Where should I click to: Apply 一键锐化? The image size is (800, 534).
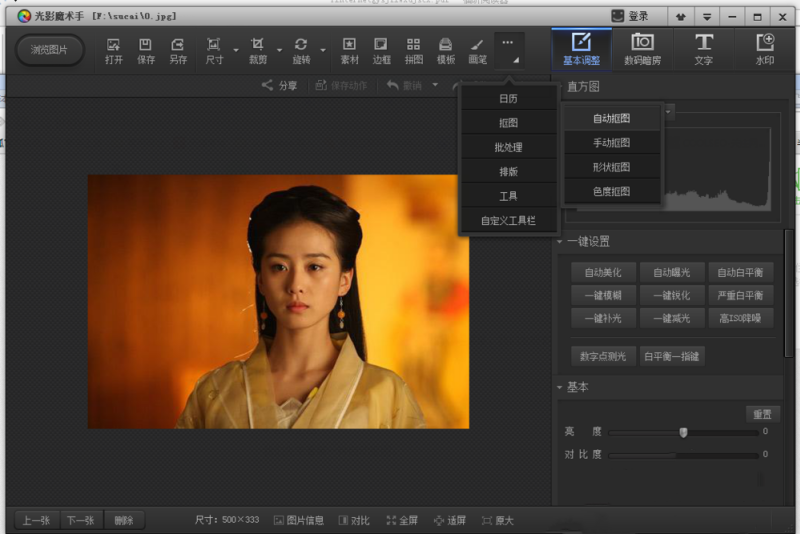672,295
